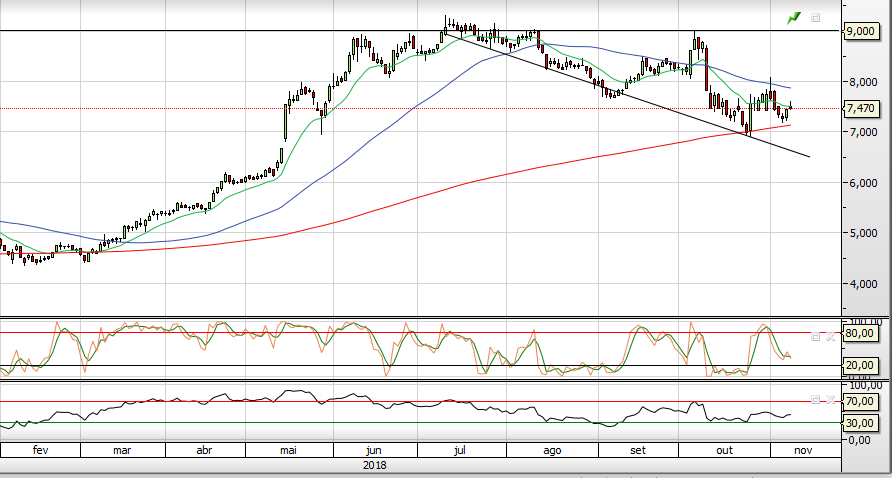The image size is (892, 478).
Task: Click the 'fev' month on the time axis
Action: (x=40, y=450)
